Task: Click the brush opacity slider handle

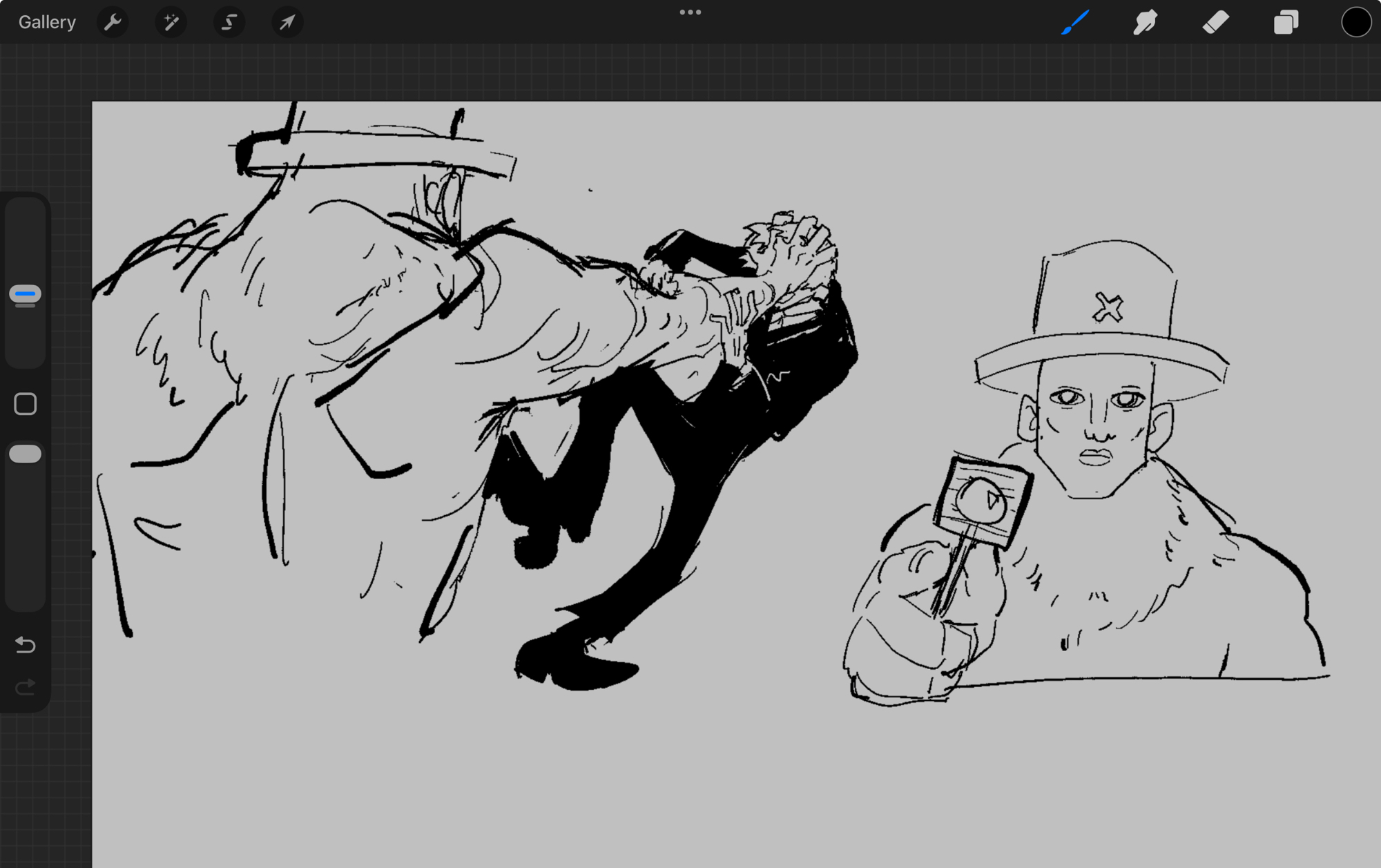Action: pos(25,454)
